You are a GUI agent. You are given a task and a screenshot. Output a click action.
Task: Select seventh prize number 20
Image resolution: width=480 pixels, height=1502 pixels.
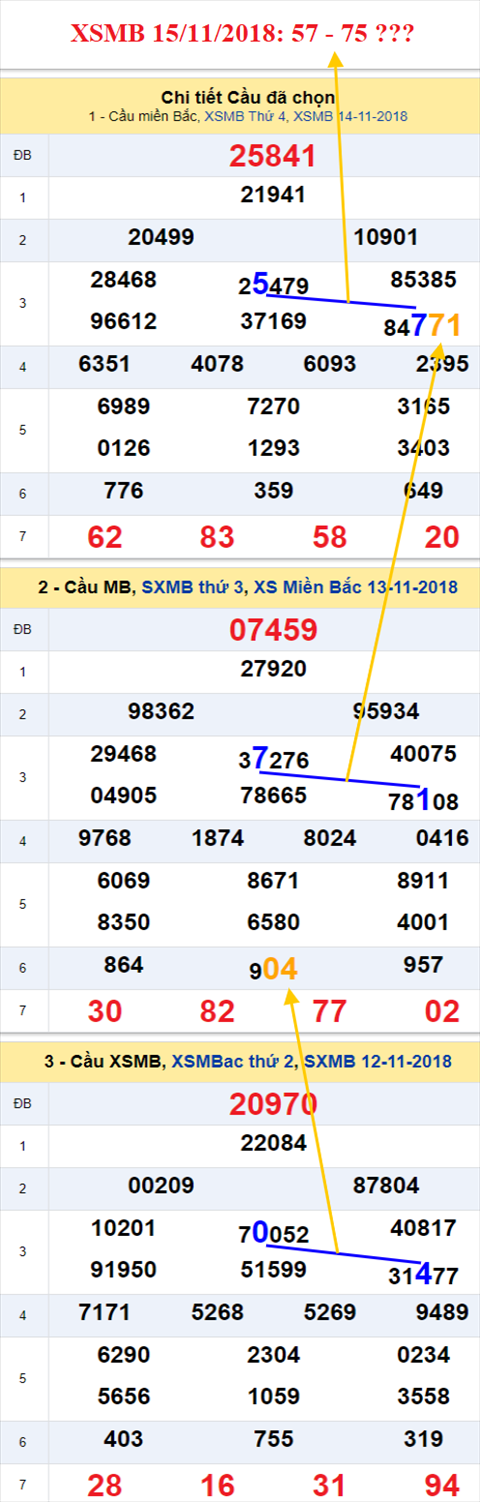pyautogui.click(x=441, y=537)
